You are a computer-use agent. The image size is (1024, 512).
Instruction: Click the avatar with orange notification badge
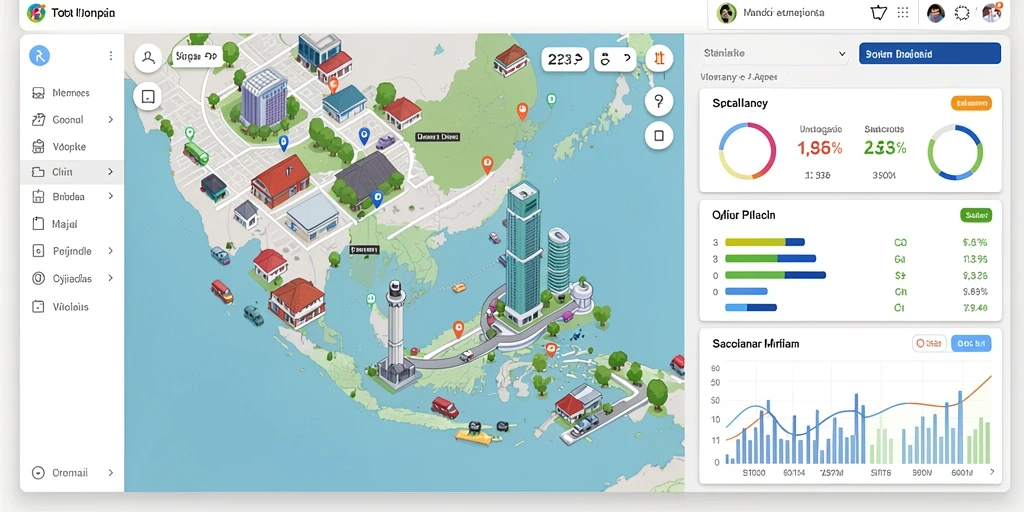coord(991,12)
